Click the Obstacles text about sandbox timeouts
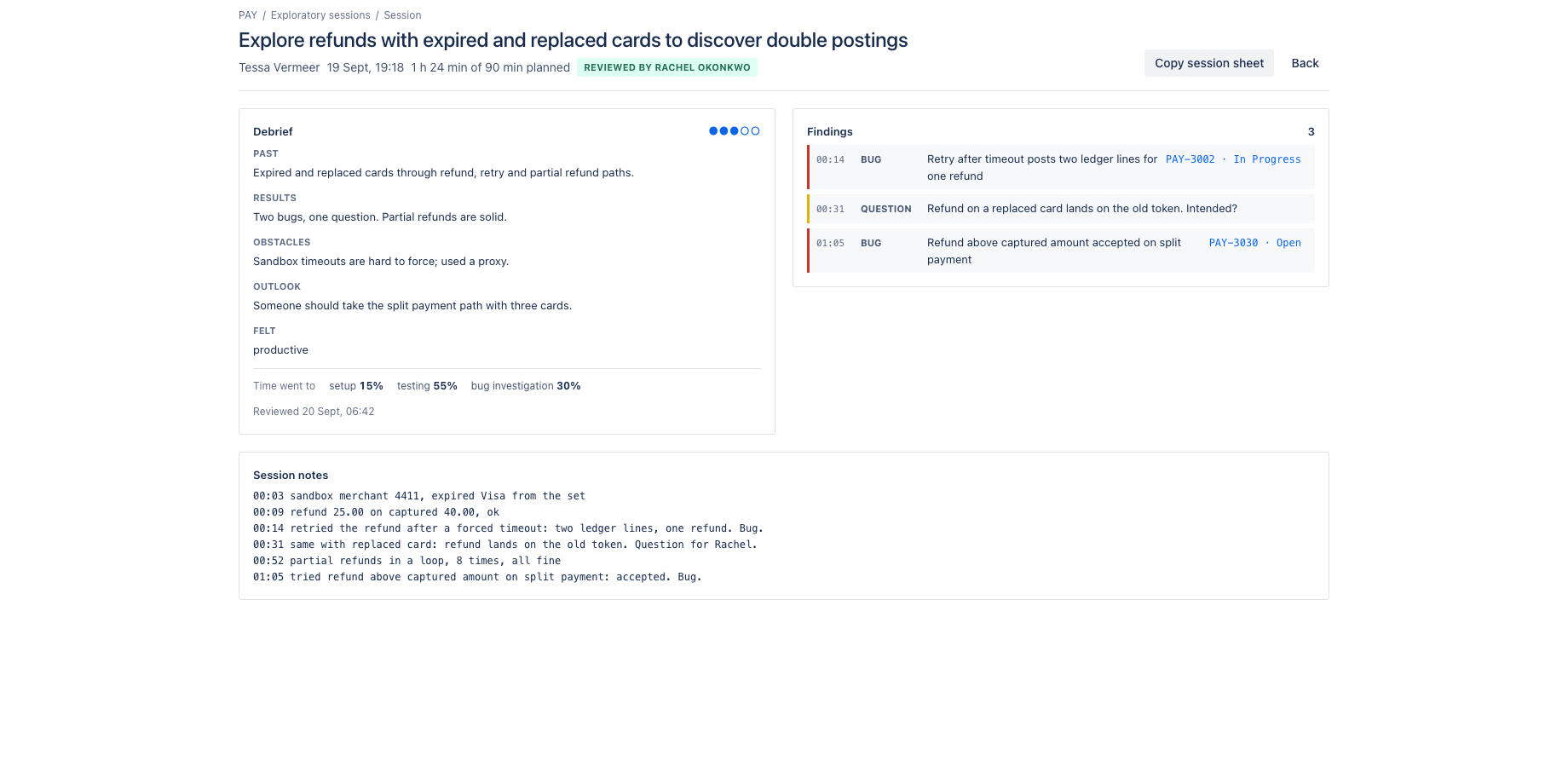1568x767 pixels. click(x=381, y=261)
